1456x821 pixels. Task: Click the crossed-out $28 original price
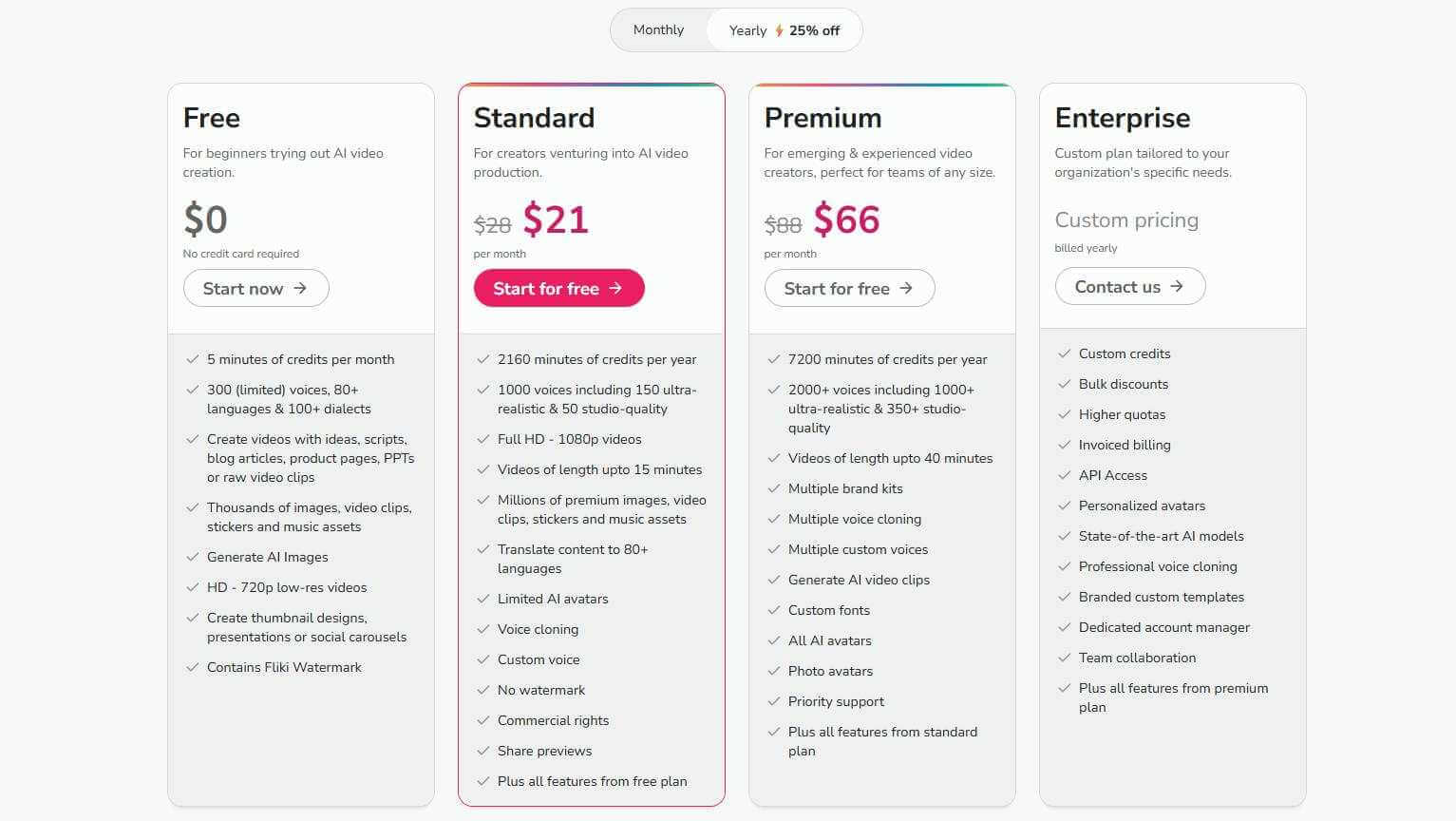point(493,223)
